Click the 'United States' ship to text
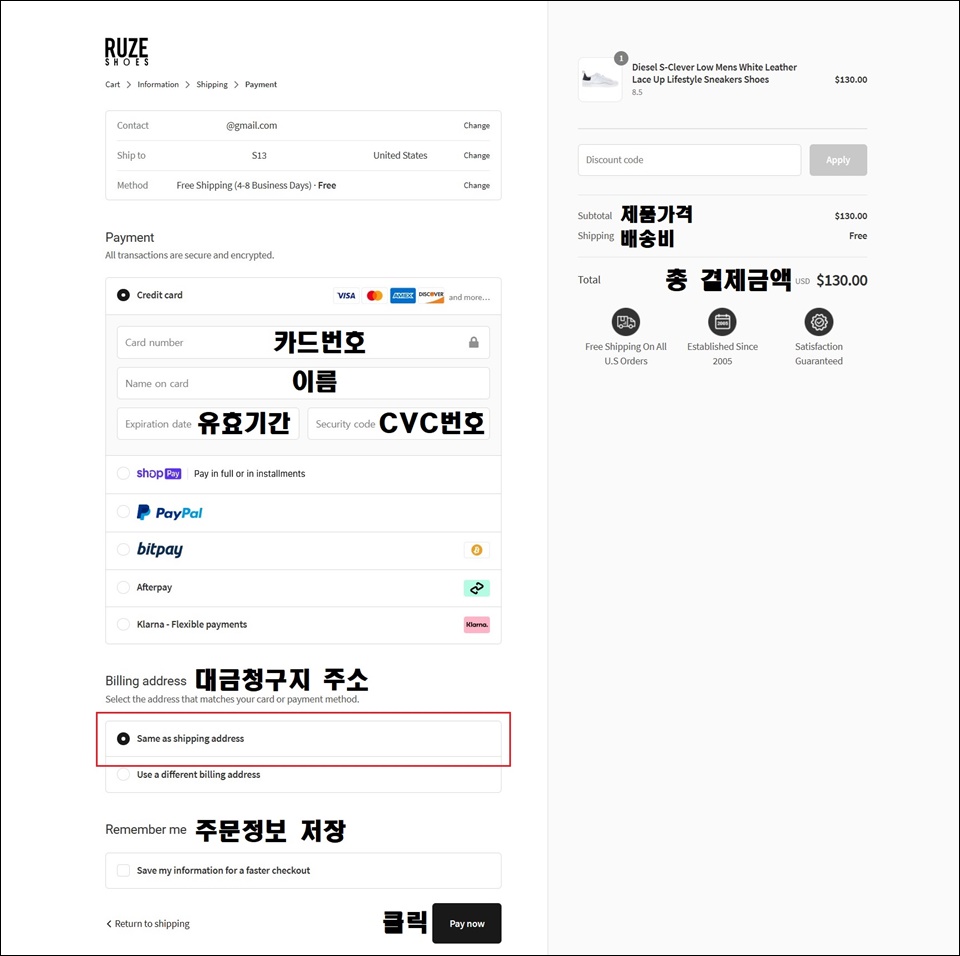 [400, 156]
